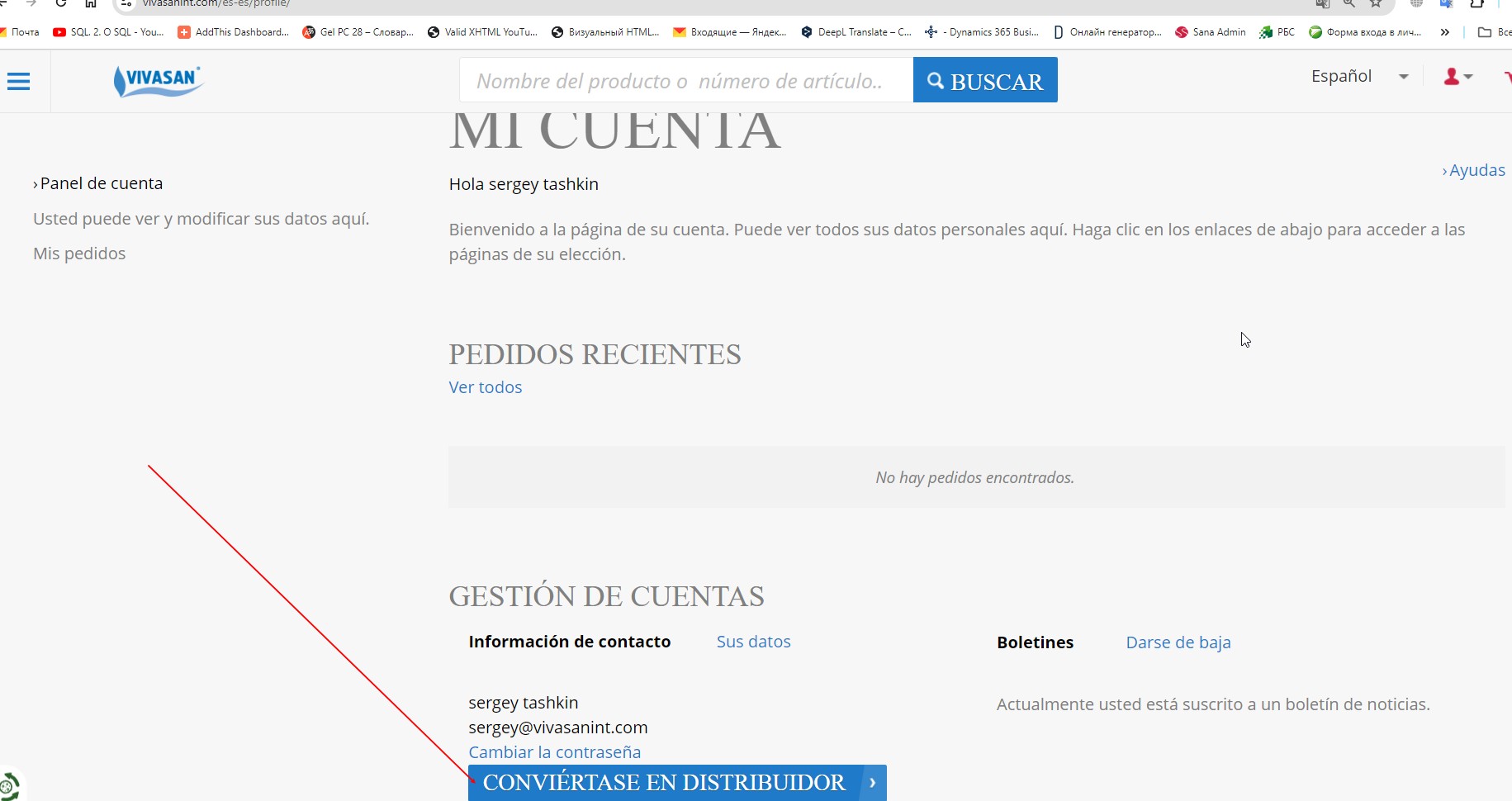This screenshot has width=1512, height=801.
Task: Open the Входящие Яндекс bookmark
Action: [730, 32]
